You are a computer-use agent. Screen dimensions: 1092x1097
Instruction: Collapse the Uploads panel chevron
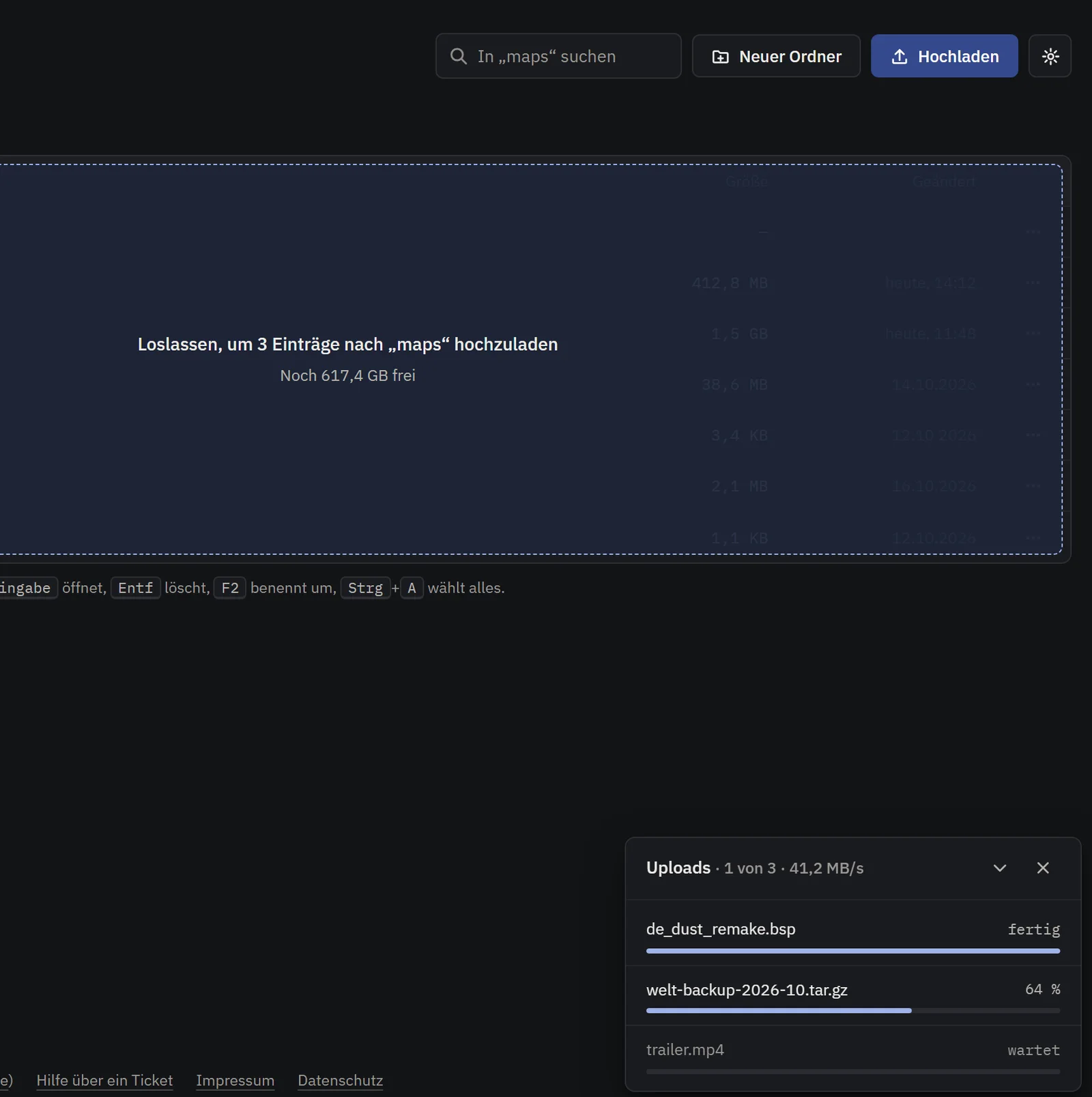(x=999, y=868)
